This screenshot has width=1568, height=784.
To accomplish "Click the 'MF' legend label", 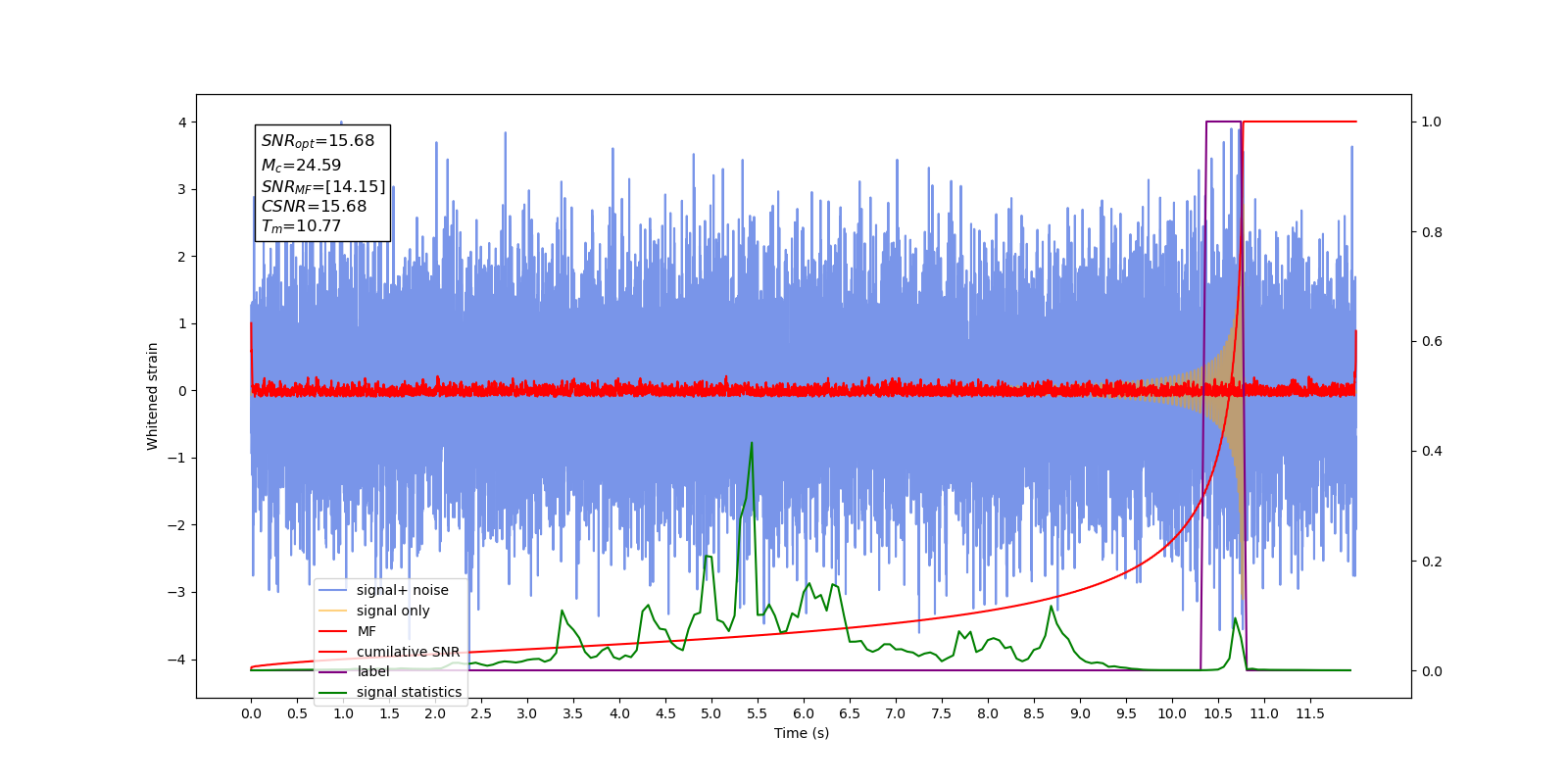I will (x=367, y=631).
